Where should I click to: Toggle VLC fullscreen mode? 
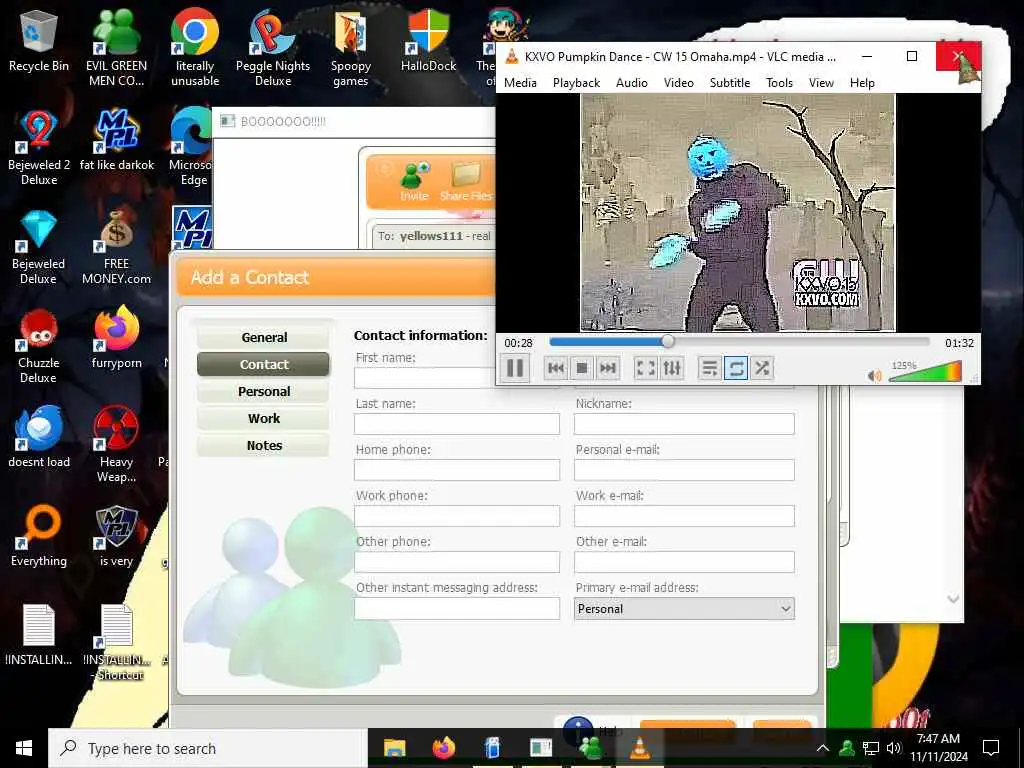[645, 368]
